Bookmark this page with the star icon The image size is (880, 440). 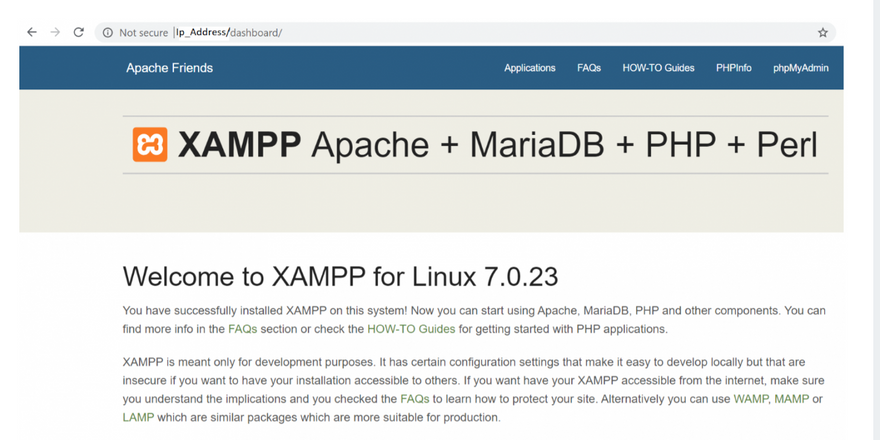click(x=823, y=33)
